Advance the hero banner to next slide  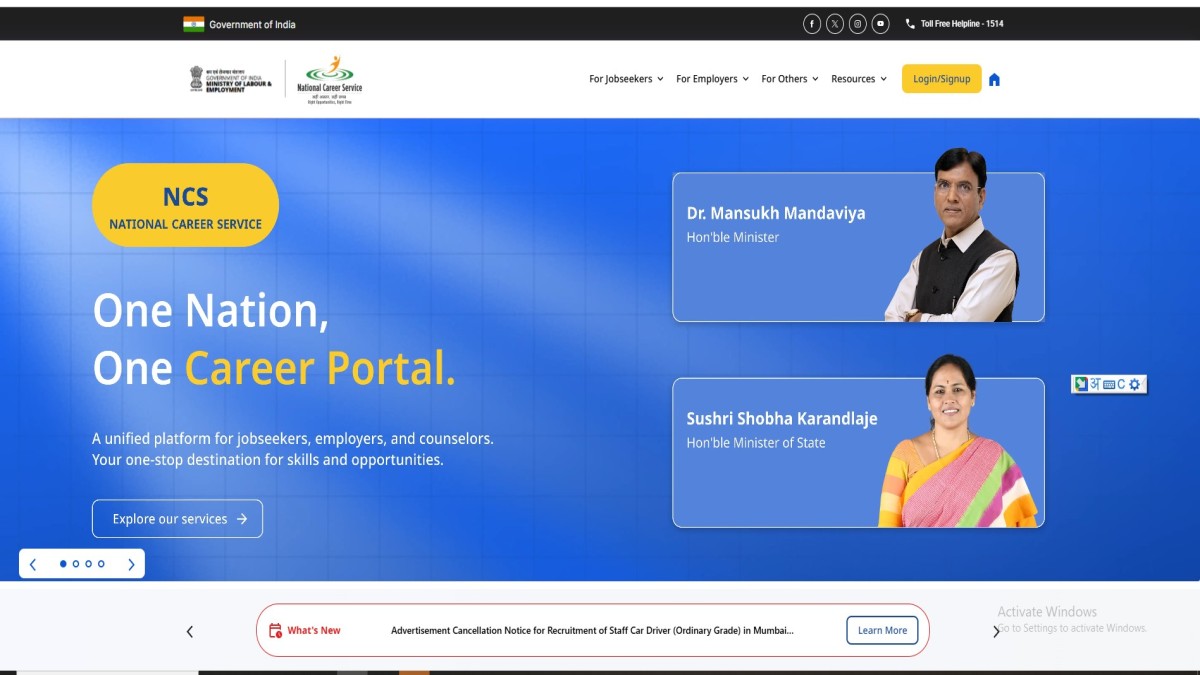pos(131,564)
